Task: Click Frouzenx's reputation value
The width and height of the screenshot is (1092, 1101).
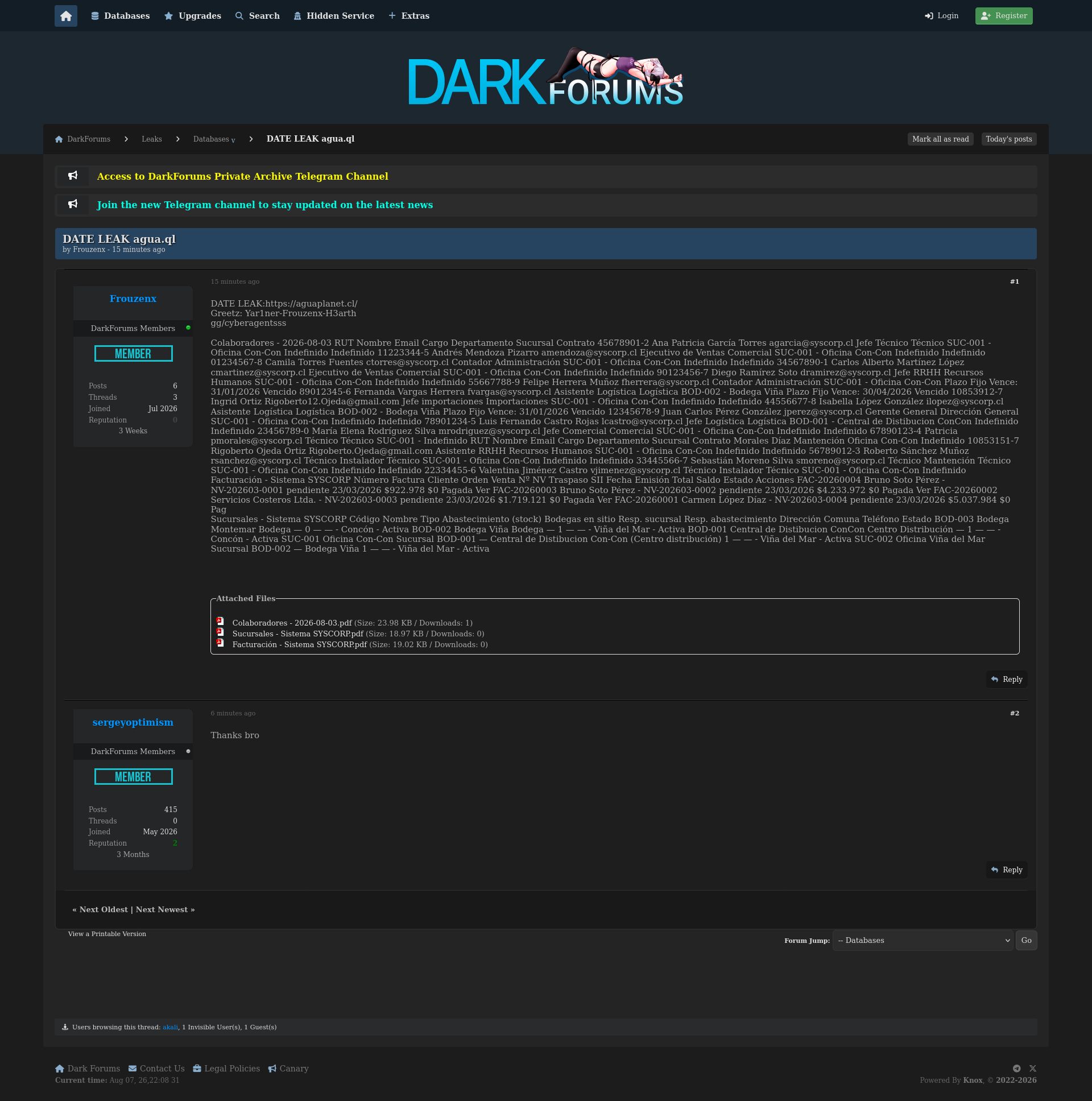Action: point(175,420)
